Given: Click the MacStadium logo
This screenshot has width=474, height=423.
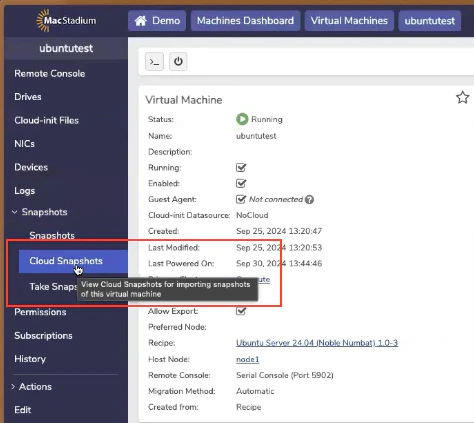Looking at the screenshot, I should [66, 21].
